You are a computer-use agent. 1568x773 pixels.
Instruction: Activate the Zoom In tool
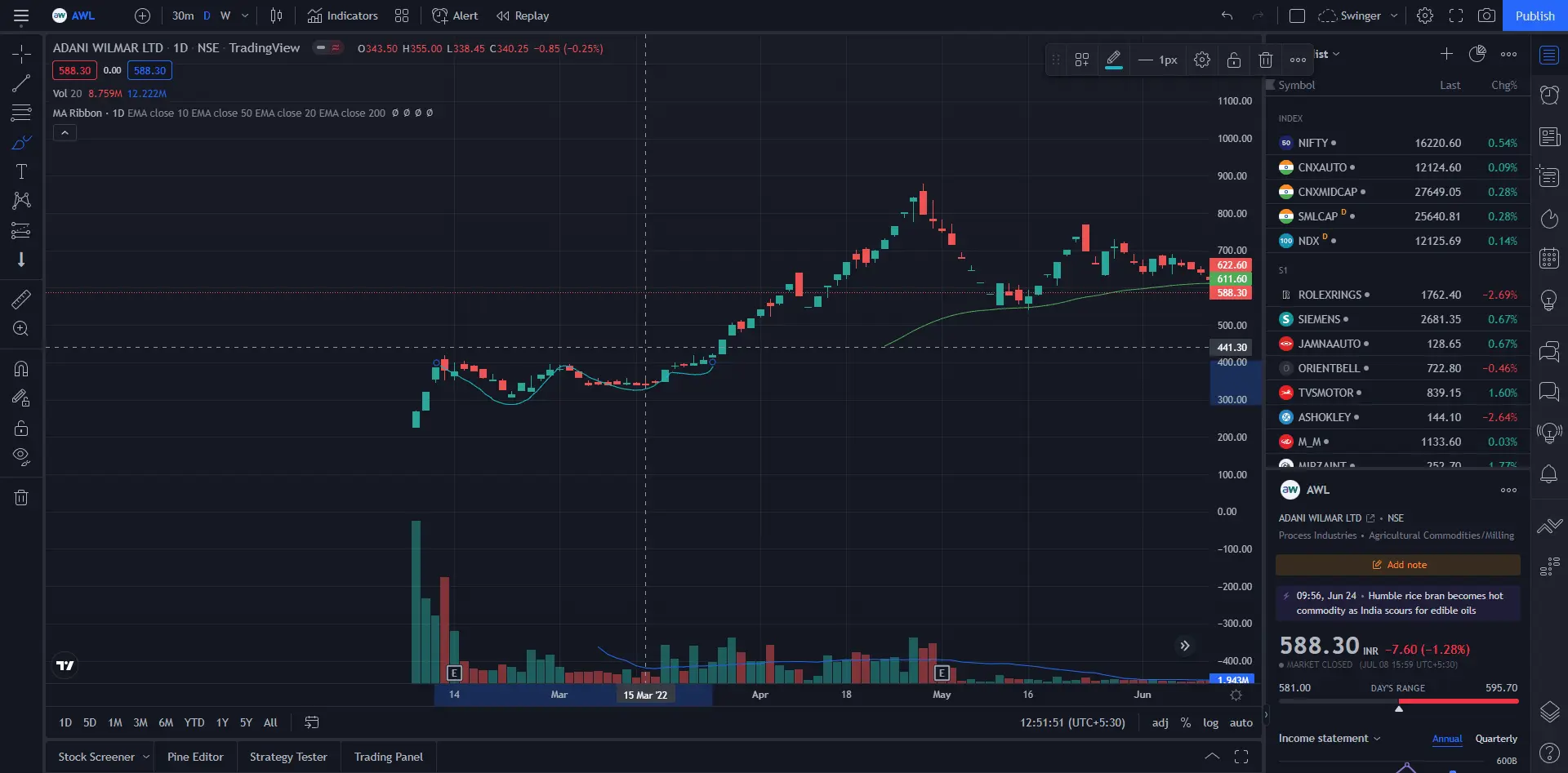pyautogui.click(x=21, y=329)
